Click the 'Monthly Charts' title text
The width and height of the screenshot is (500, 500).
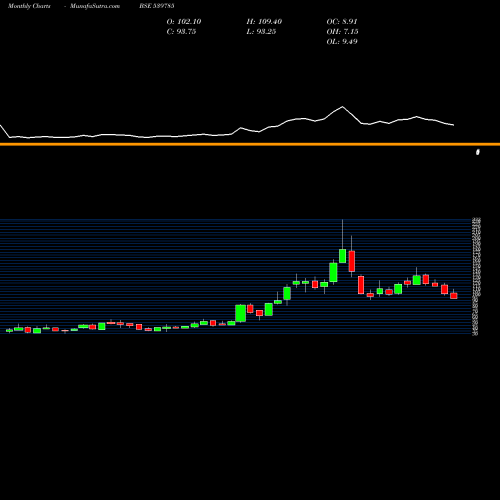[29, 6]
